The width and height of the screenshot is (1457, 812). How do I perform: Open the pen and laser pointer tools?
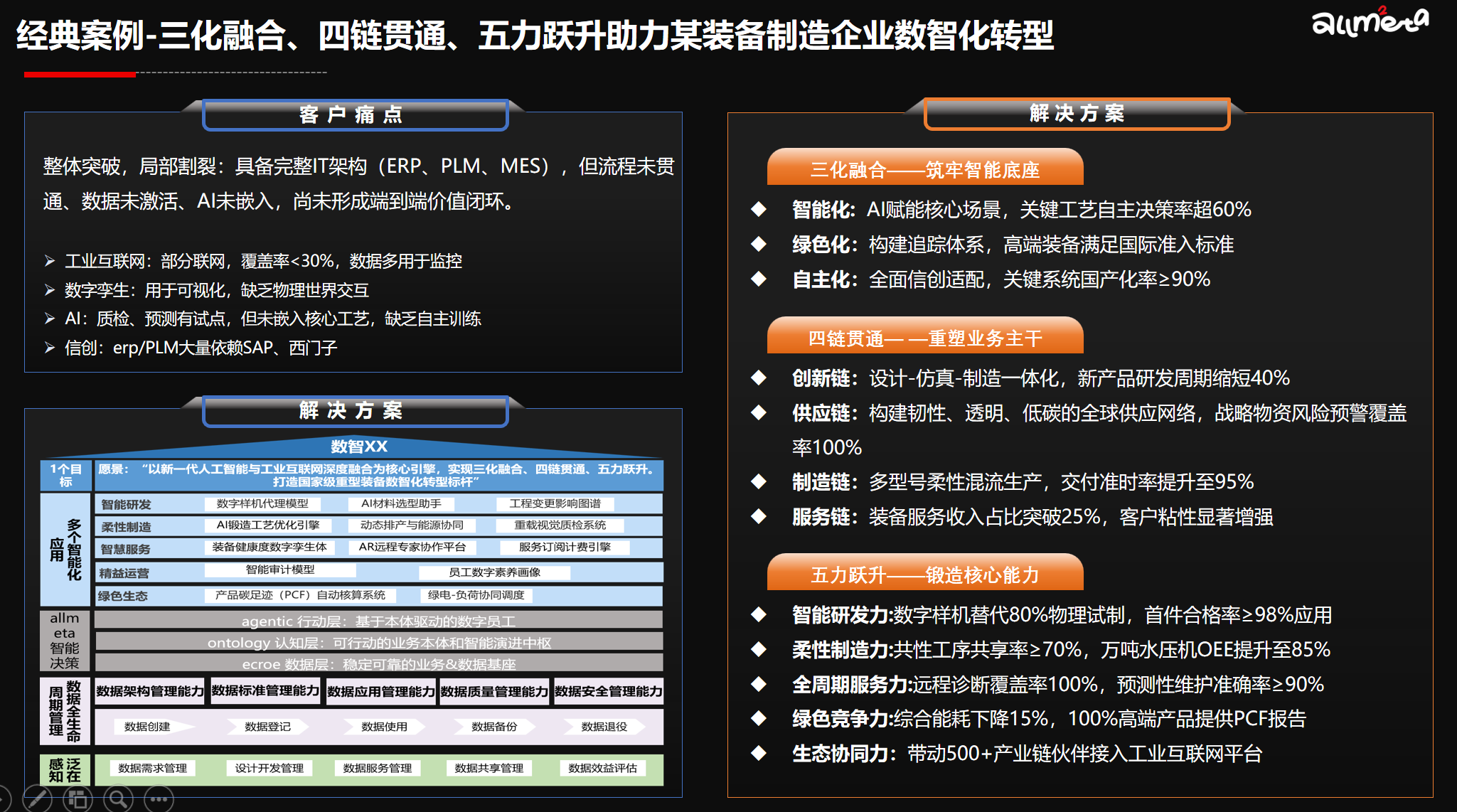point(37,798)
